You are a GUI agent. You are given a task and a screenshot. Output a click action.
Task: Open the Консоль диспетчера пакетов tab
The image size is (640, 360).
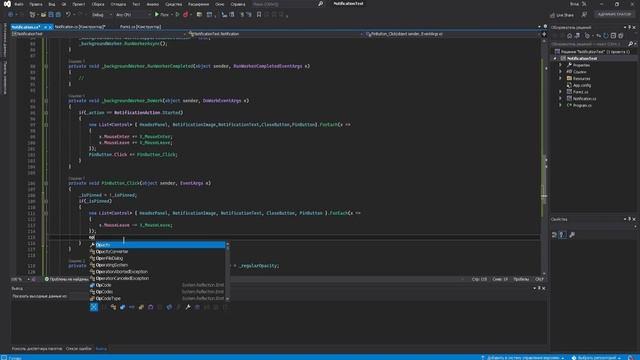37,349
